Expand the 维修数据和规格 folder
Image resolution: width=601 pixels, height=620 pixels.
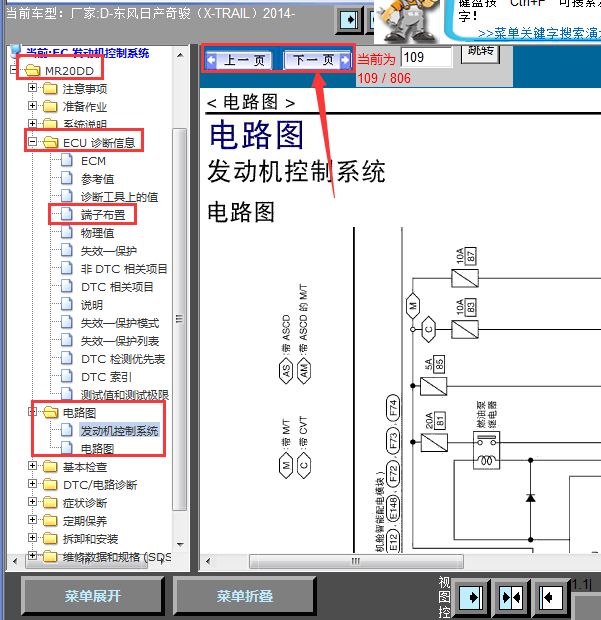(32, 556)
